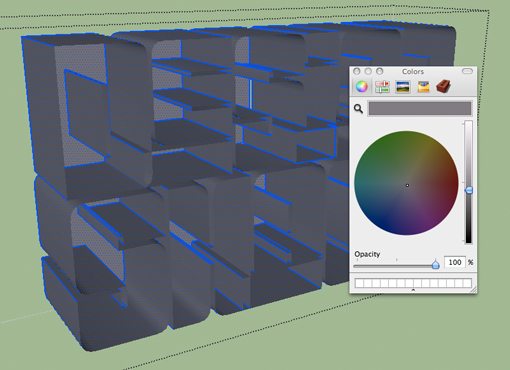Switch to the Color Sliders picker

[382, 87]
